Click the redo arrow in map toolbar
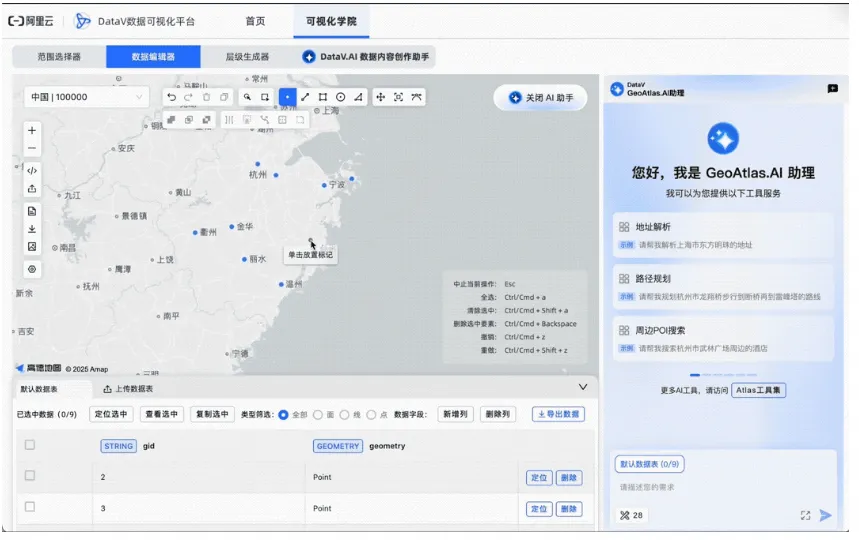 click(x=188, y=97)
